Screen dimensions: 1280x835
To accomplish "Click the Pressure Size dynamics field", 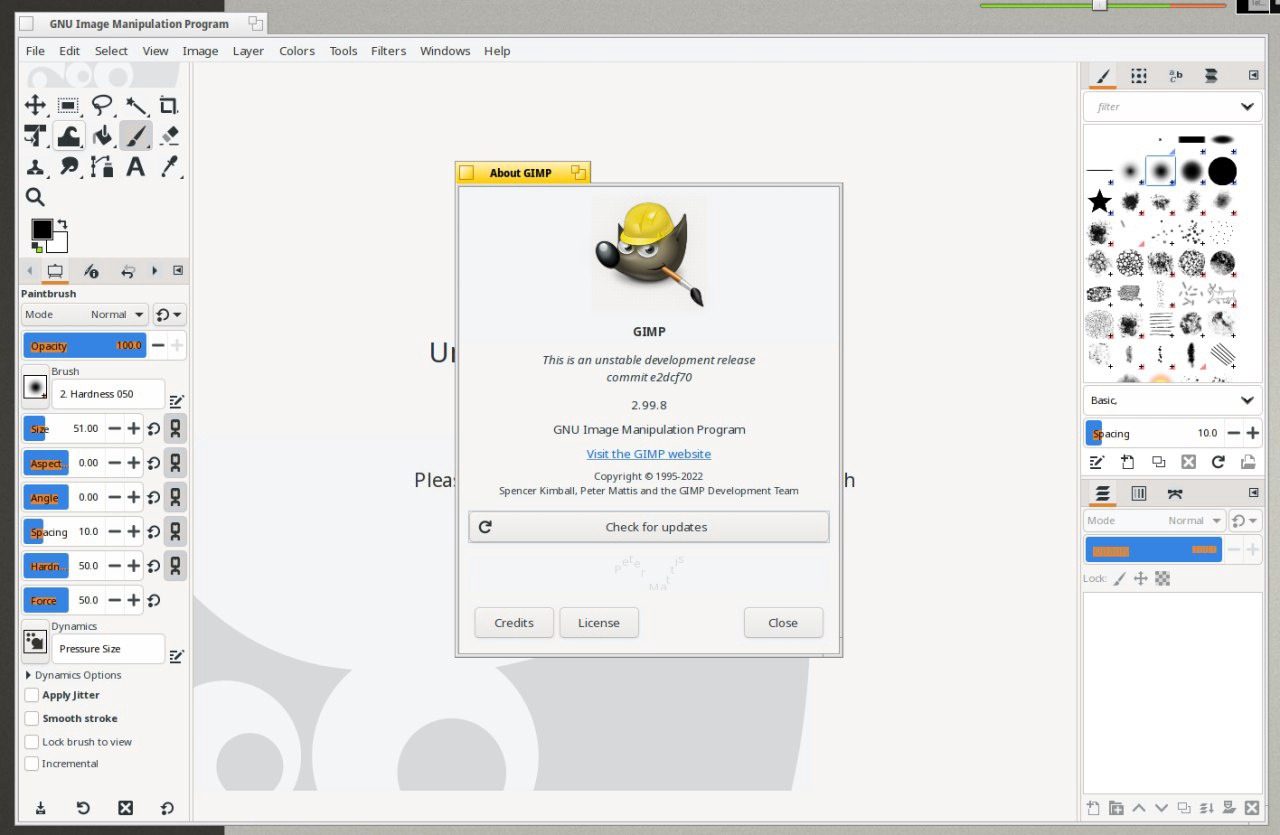I will [x=108, y=649].
